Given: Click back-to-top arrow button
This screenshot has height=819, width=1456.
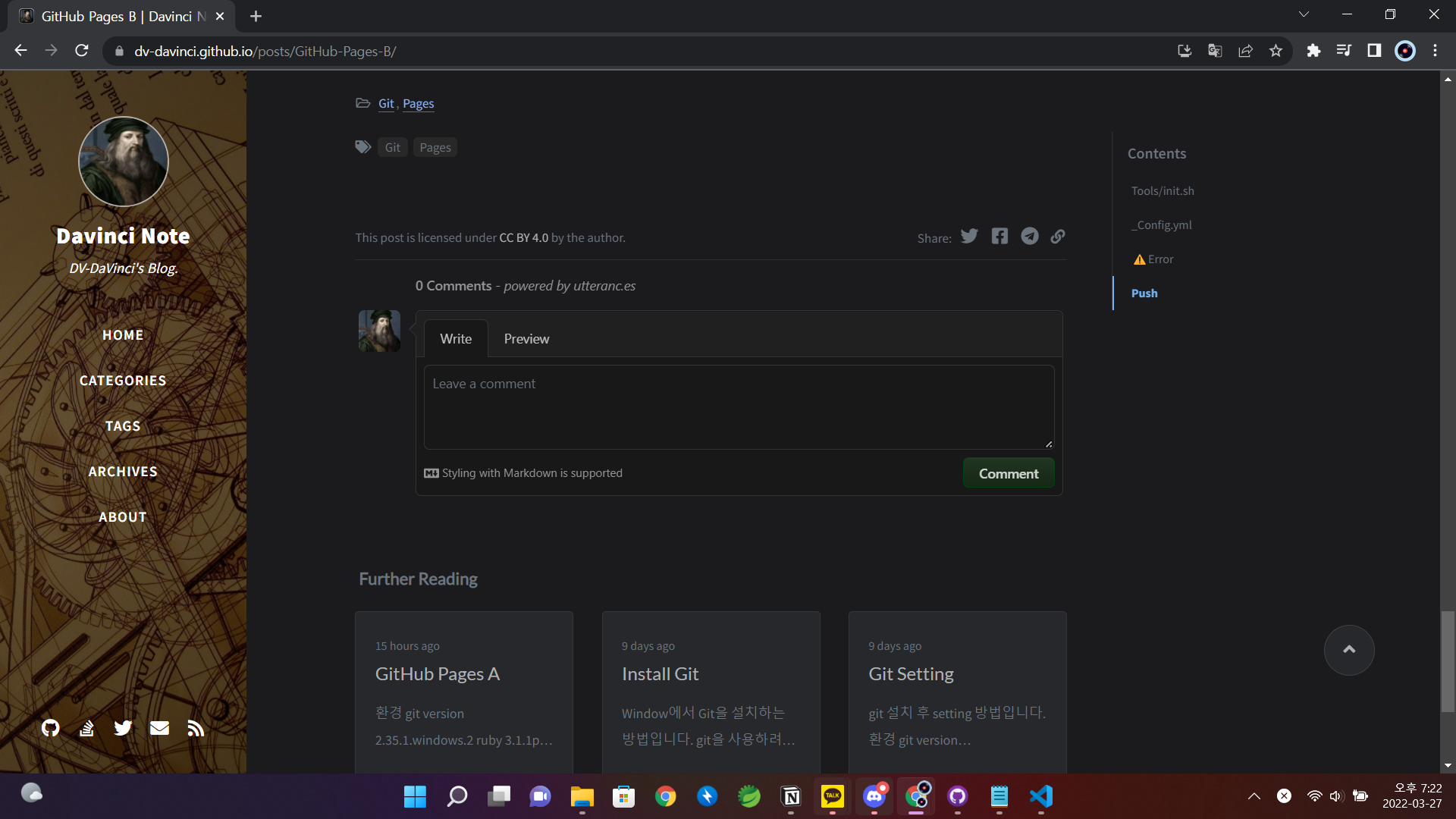Looking at the screenshot, I should [x=1348, y=650].
